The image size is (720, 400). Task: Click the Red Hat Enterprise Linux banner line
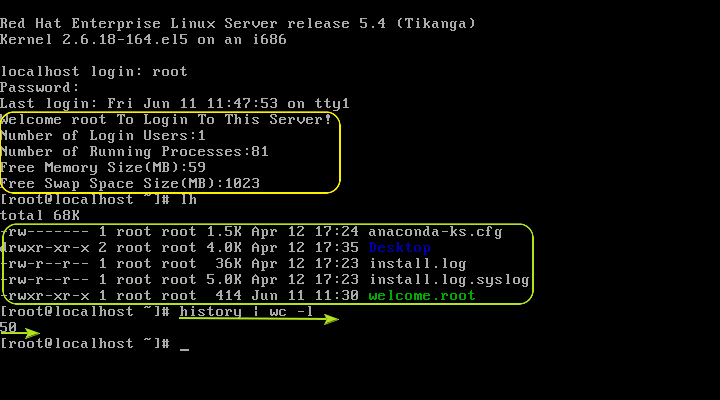coord(238,23)
